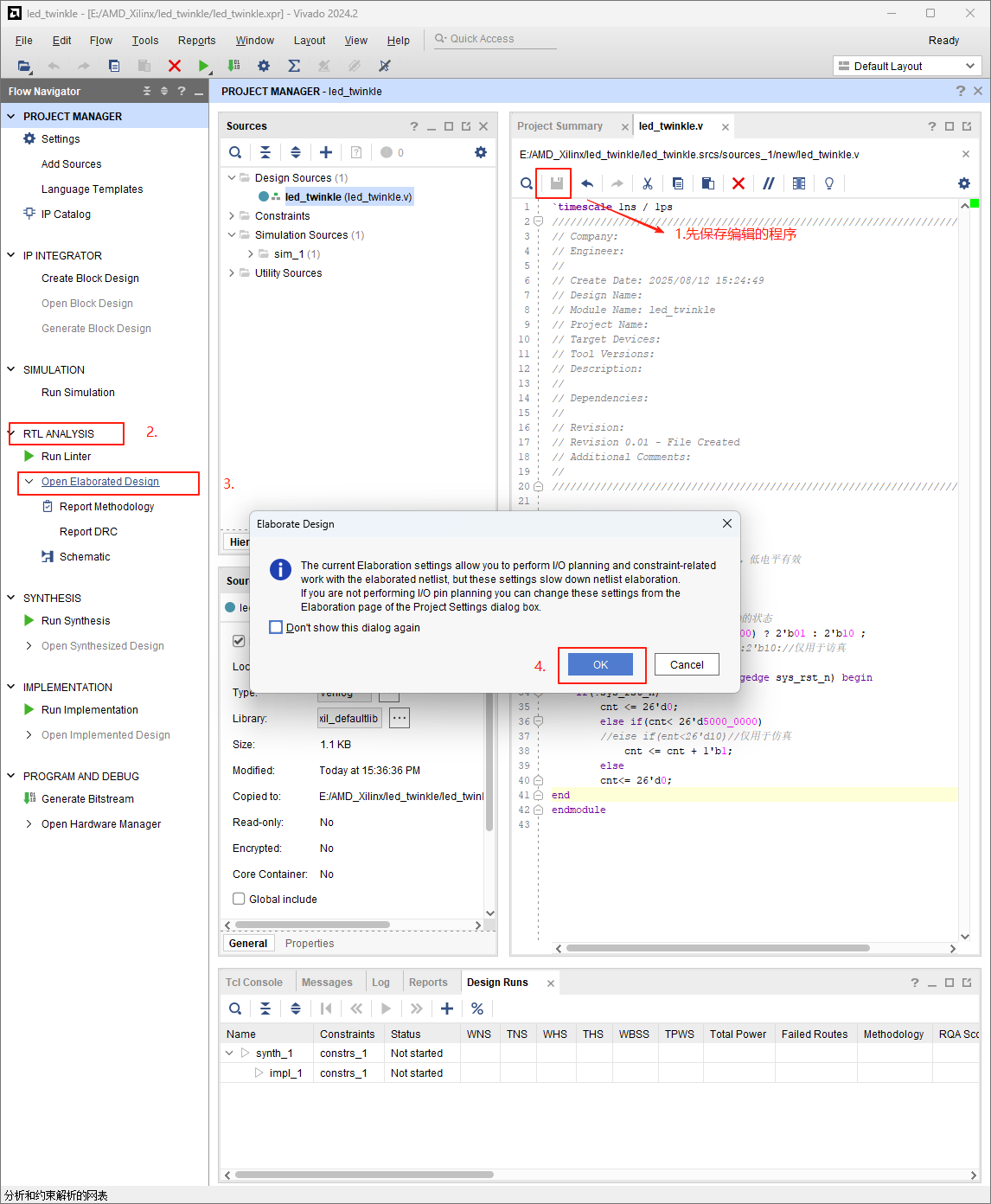Click the editor Undo arrow icon
Screen dimensions: 991x1204
pos(587,183)
